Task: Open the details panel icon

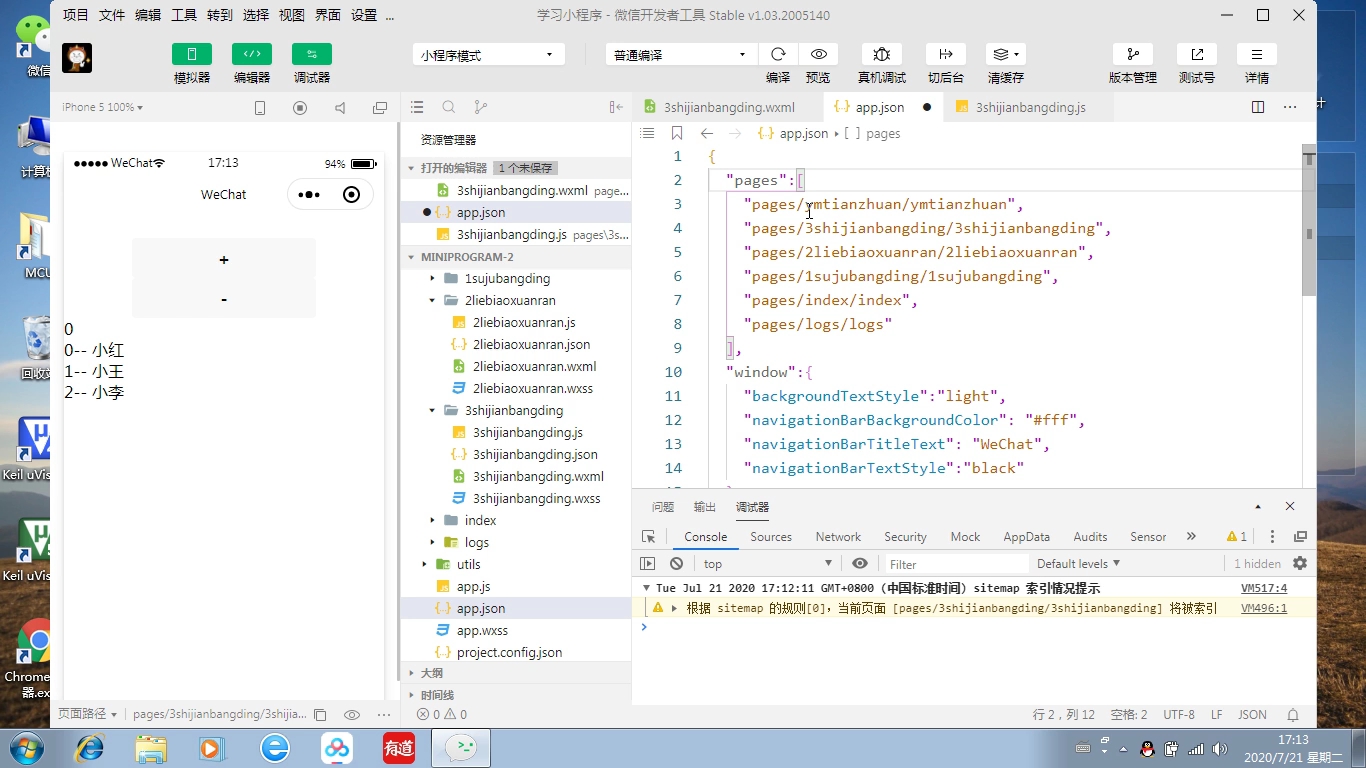Action: tap(1257, 54)
